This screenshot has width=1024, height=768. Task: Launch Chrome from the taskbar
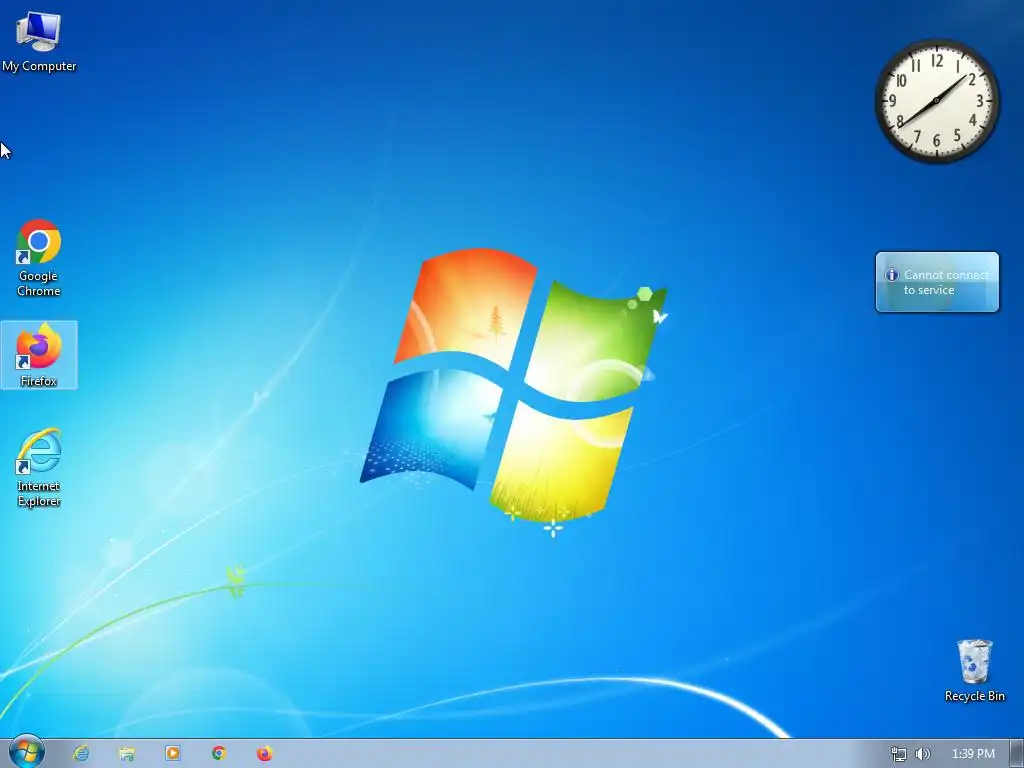point(219,754)
